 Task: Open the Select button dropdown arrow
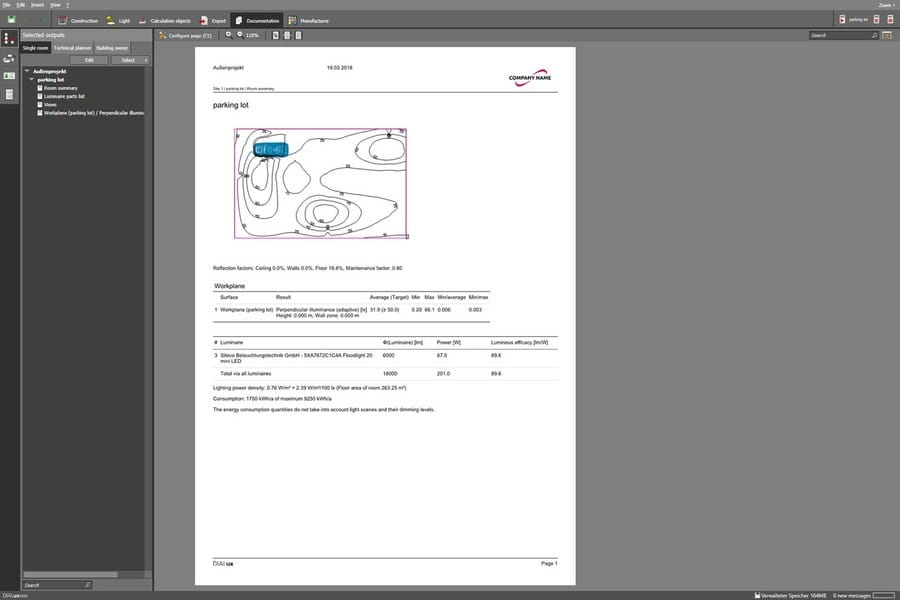(x=146, y=60)
